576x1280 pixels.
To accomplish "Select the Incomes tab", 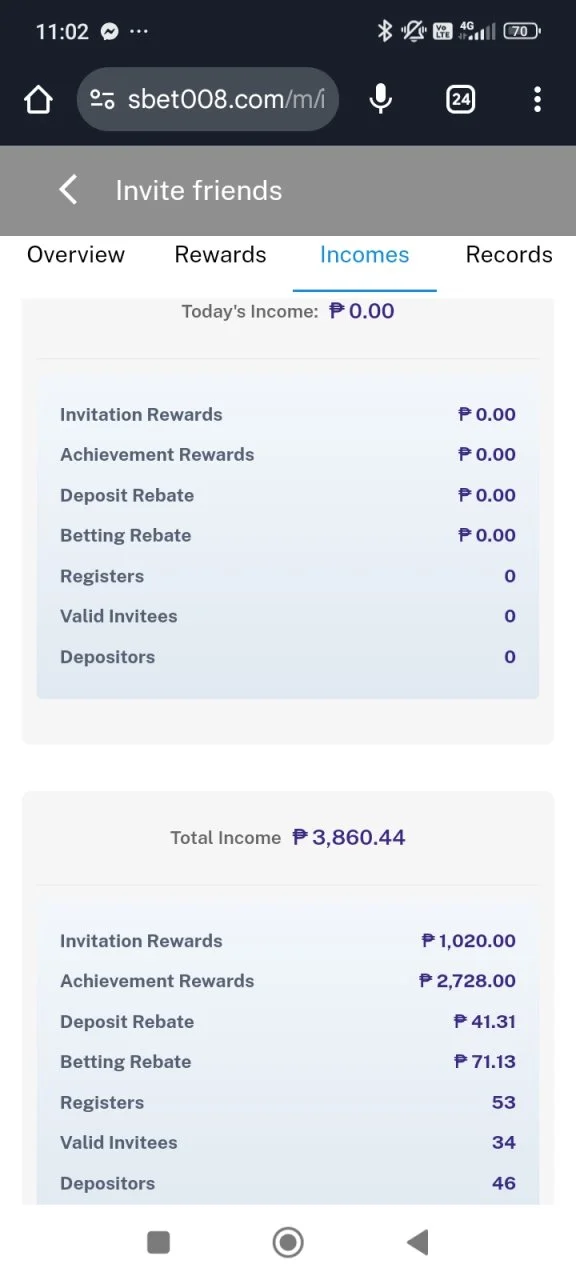I will point(364,255).
